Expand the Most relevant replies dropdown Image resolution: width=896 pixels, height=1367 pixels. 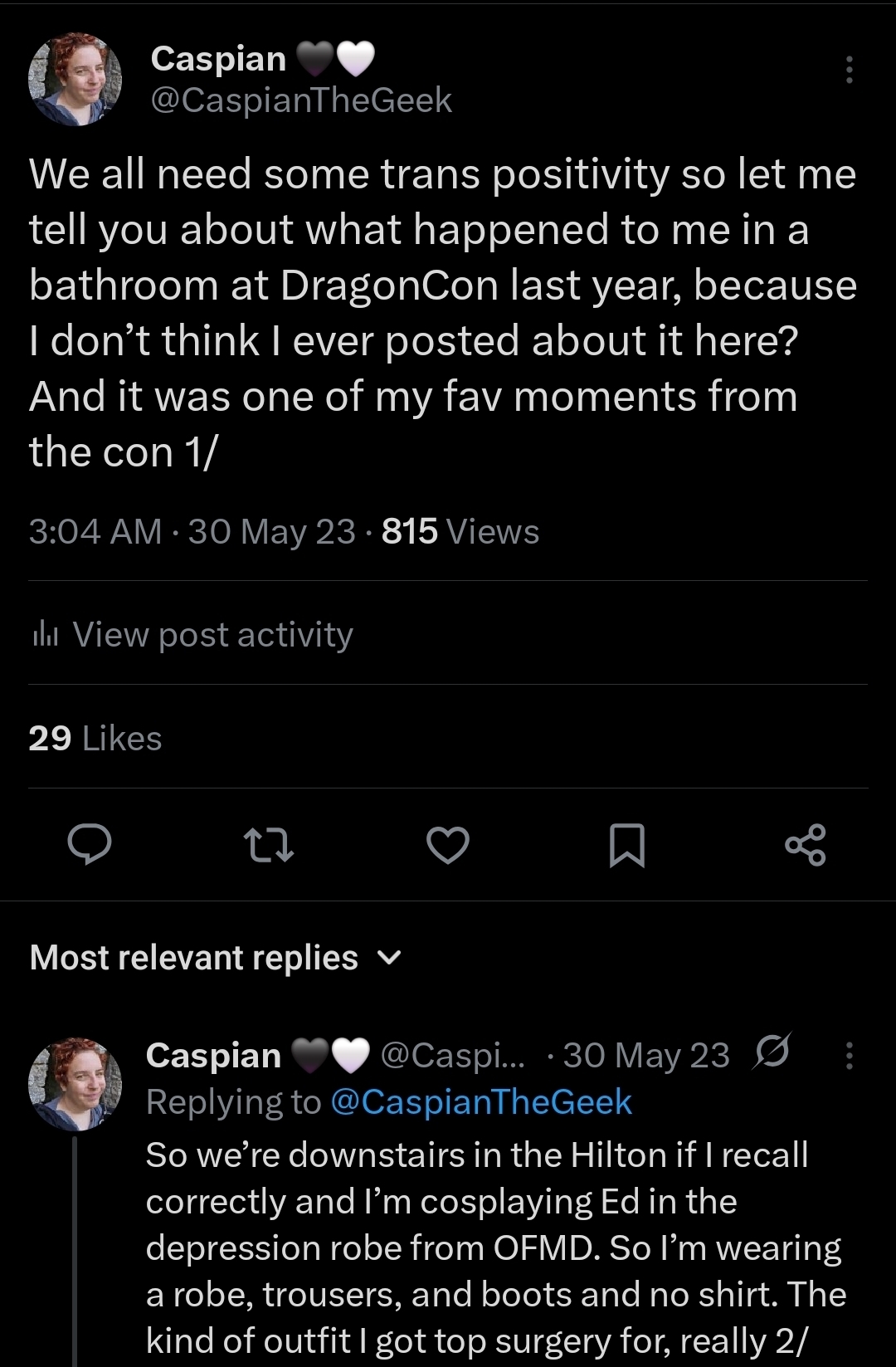click(x=194, y=958)
